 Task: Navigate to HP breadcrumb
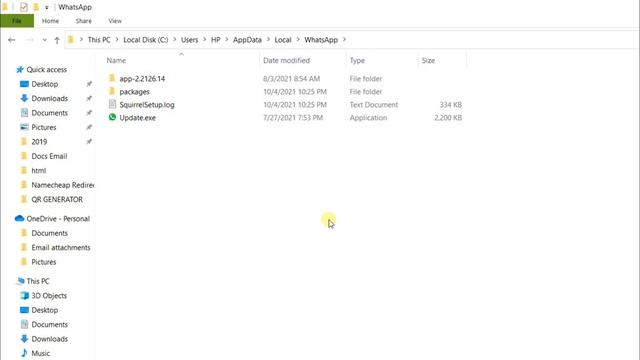(216, 40)
